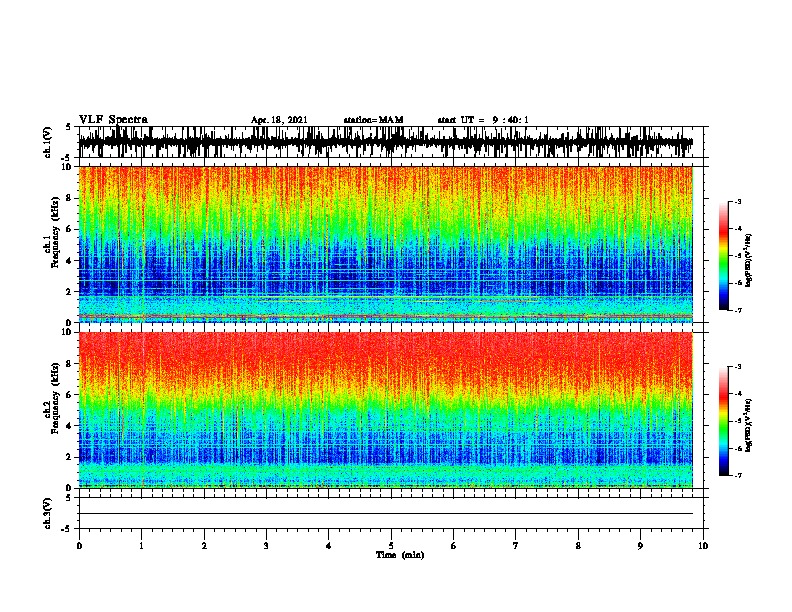Click the "5" minute tick label
792x612 pixels.
391,546
